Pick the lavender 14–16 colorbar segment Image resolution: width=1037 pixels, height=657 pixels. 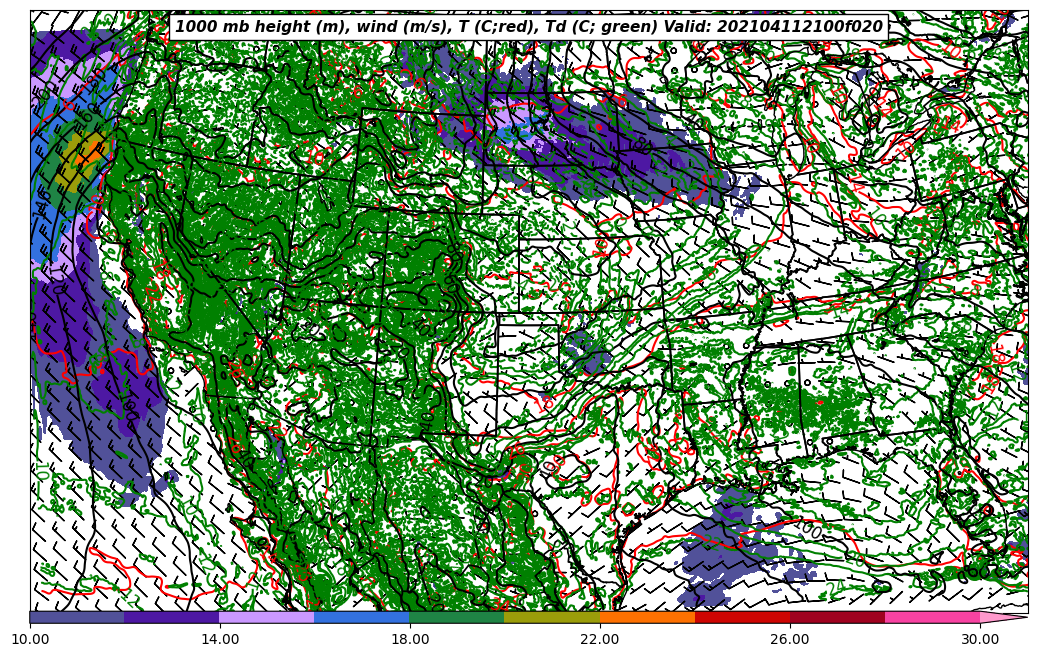coord(267,617)
